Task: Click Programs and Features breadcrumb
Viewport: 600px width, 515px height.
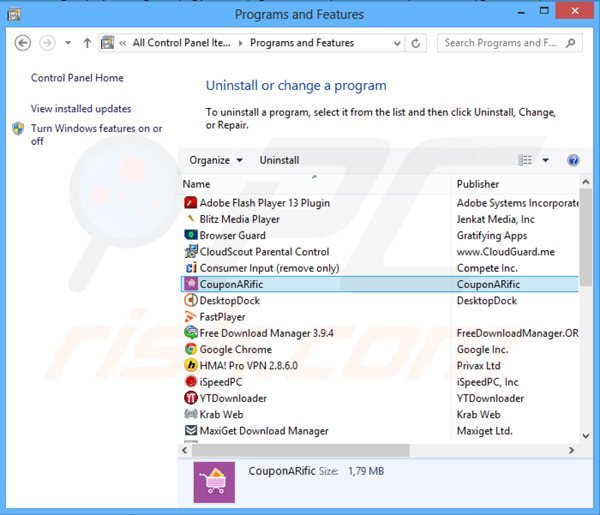Action: tap(302, 43)
